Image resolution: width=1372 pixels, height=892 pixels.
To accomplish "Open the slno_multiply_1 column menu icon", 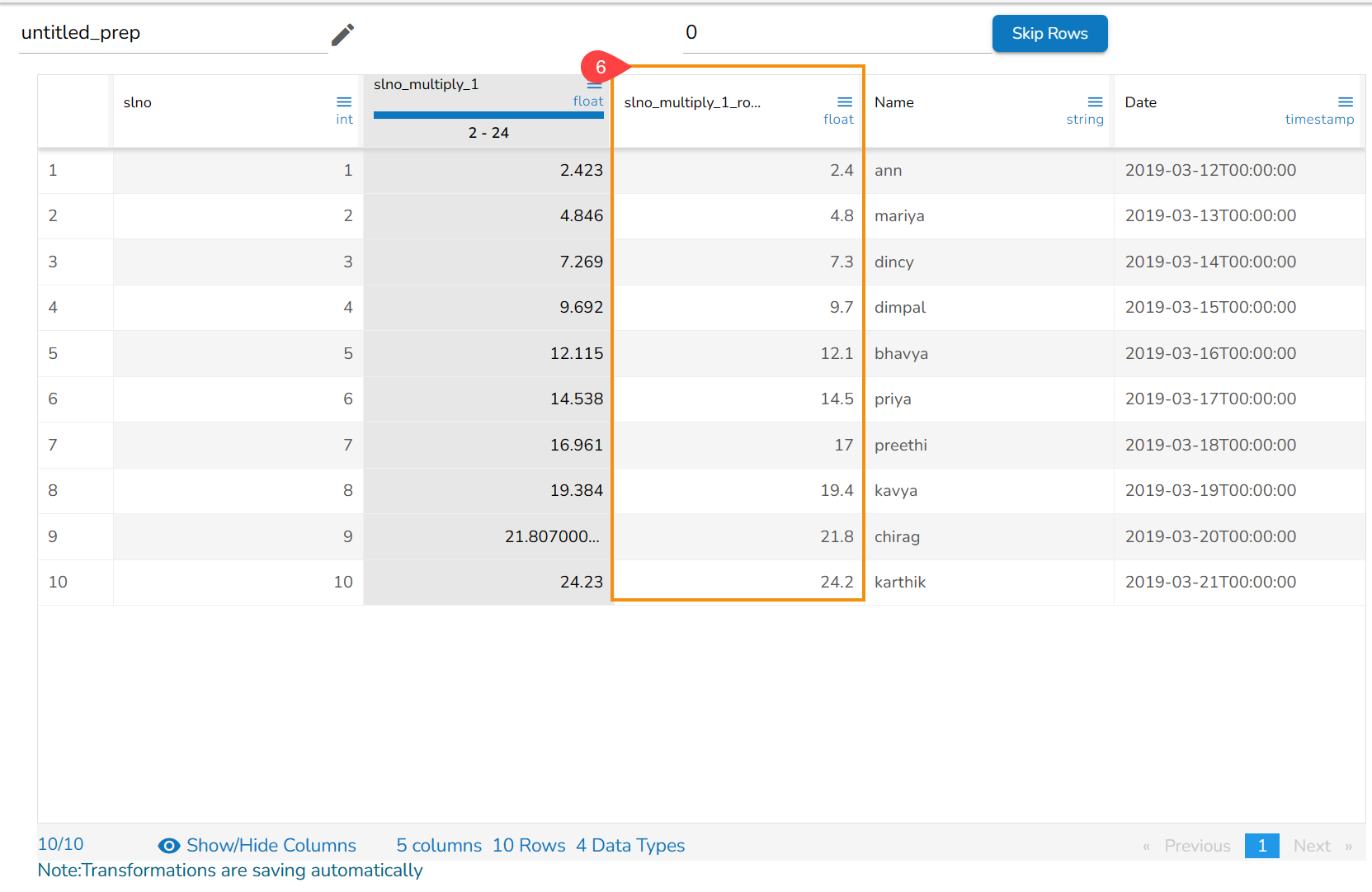I will (x=595, y=85).
